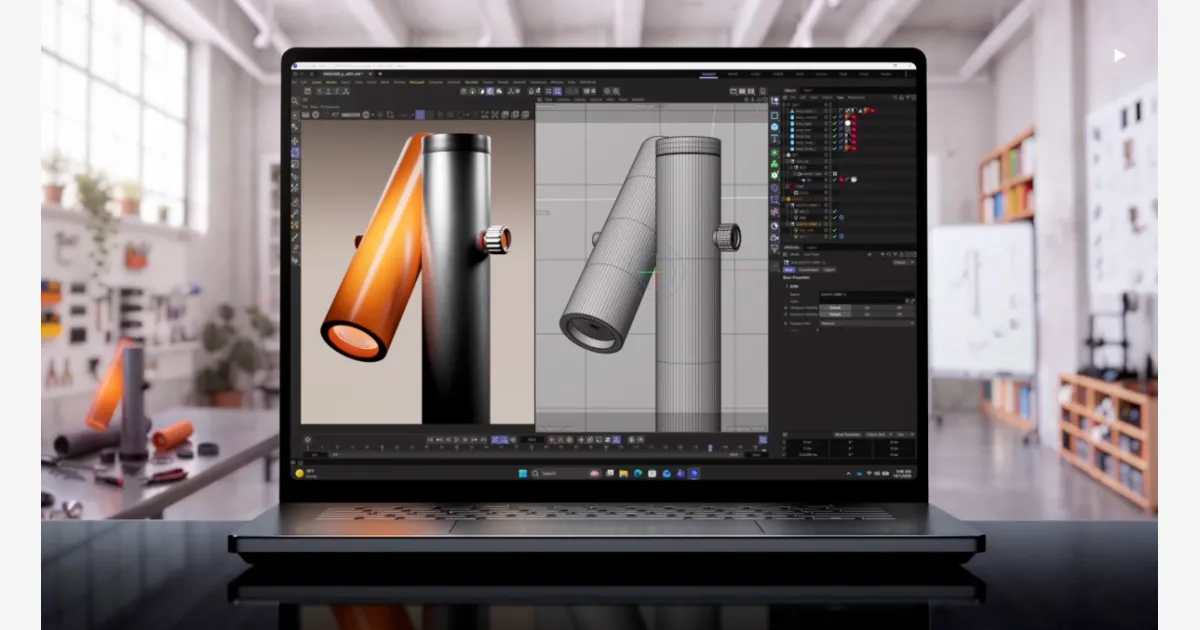This screenshot has height=630, width=1200.
Task: Click the active Cinema 4D taskbar icon
Action: coord(693,473)
